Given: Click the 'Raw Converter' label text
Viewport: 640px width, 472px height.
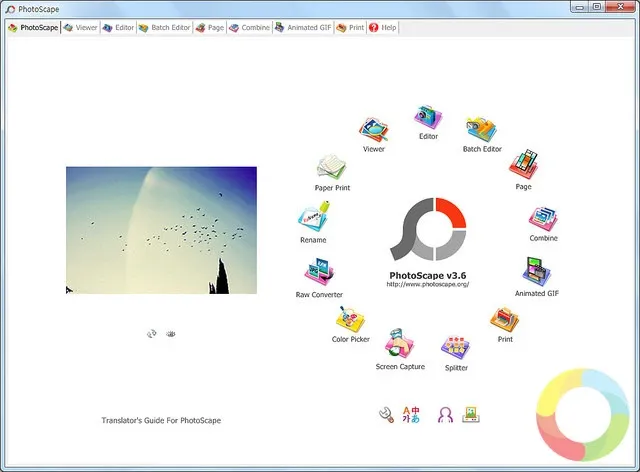Looking at the screenshot, I should click(319, 294).
